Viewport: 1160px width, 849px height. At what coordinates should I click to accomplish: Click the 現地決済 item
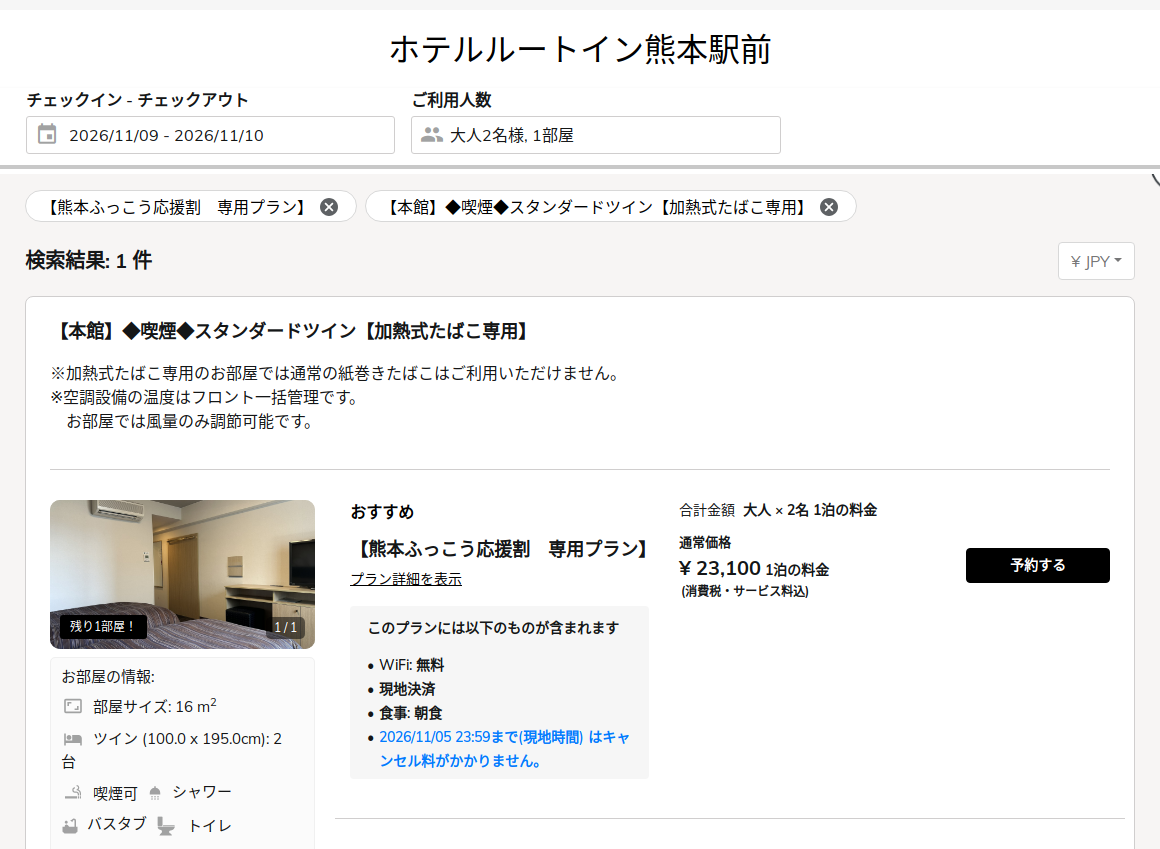pos(407,689)
